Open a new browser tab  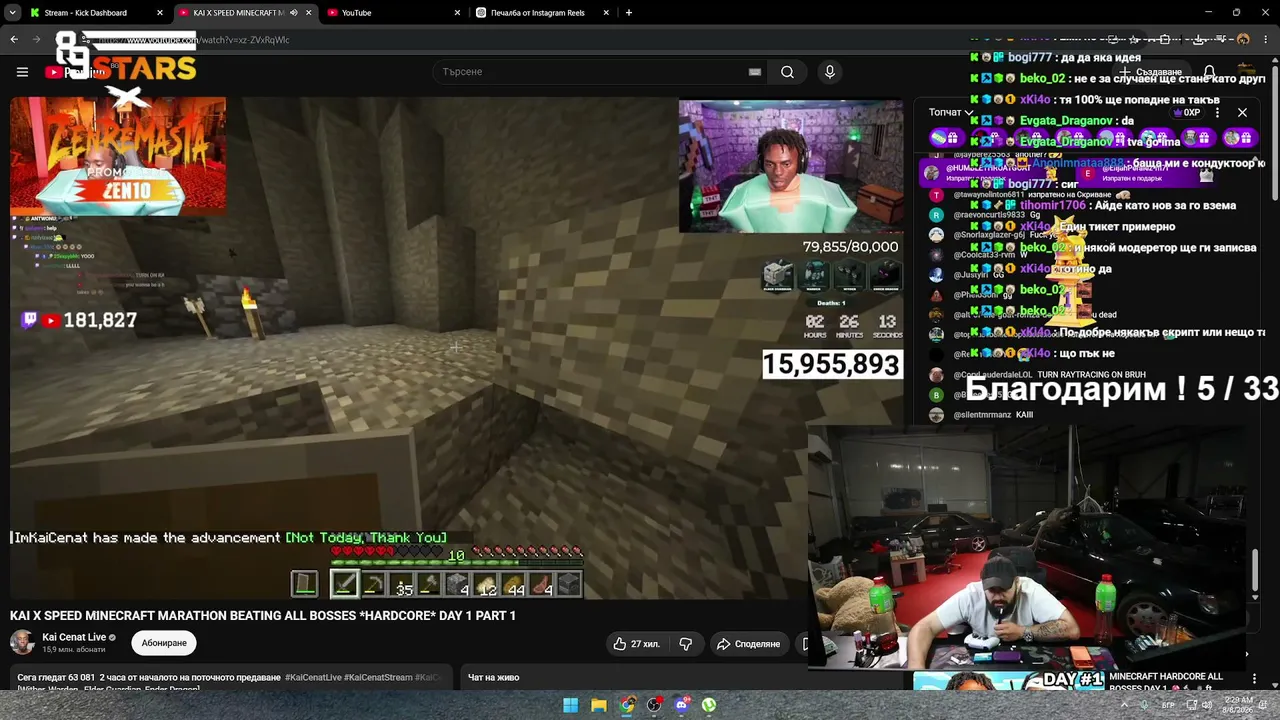pos(629,13)
